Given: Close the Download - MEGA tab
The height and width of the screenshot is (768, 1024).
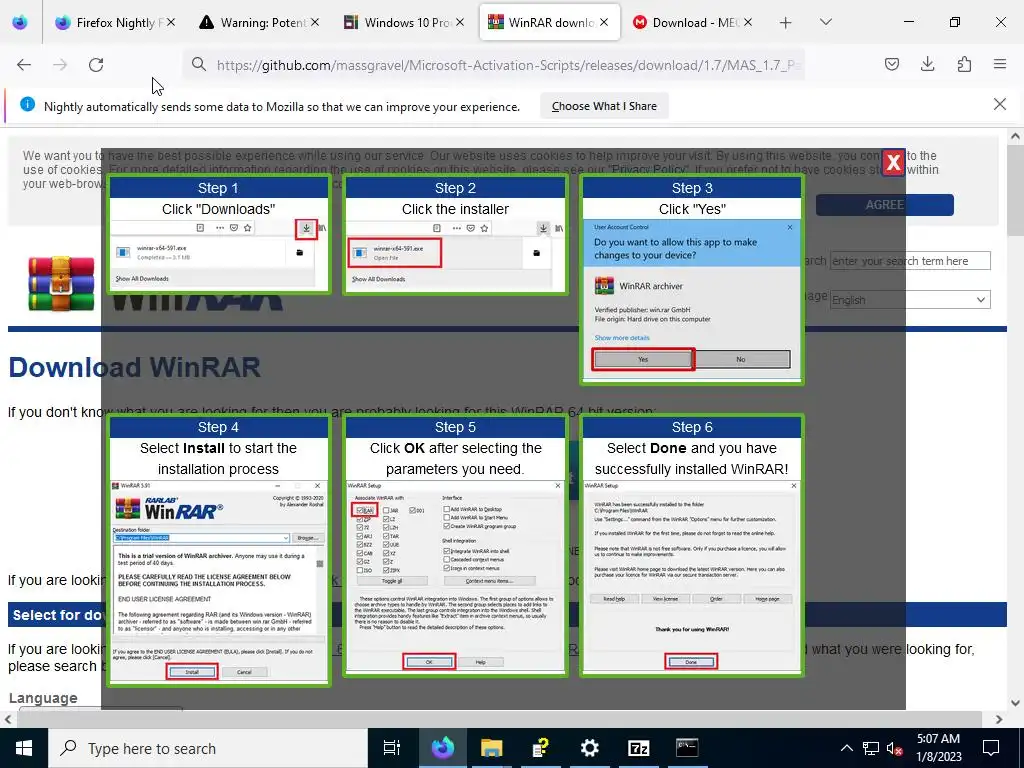Looking at the screenshot, I should 748,22.
